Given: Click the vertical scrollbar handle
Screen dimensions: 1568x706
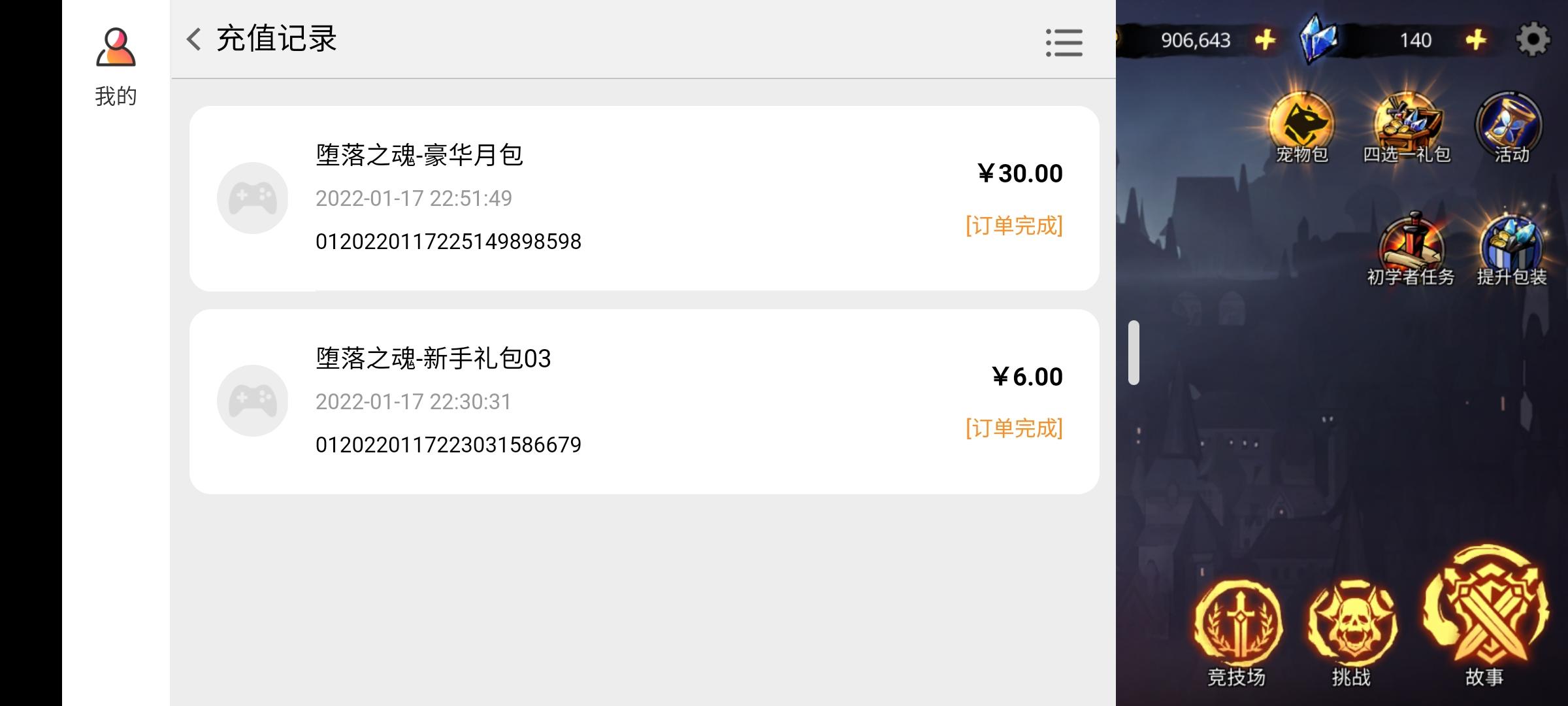Looking at the screenshot, I should (x=1134, y=352).
